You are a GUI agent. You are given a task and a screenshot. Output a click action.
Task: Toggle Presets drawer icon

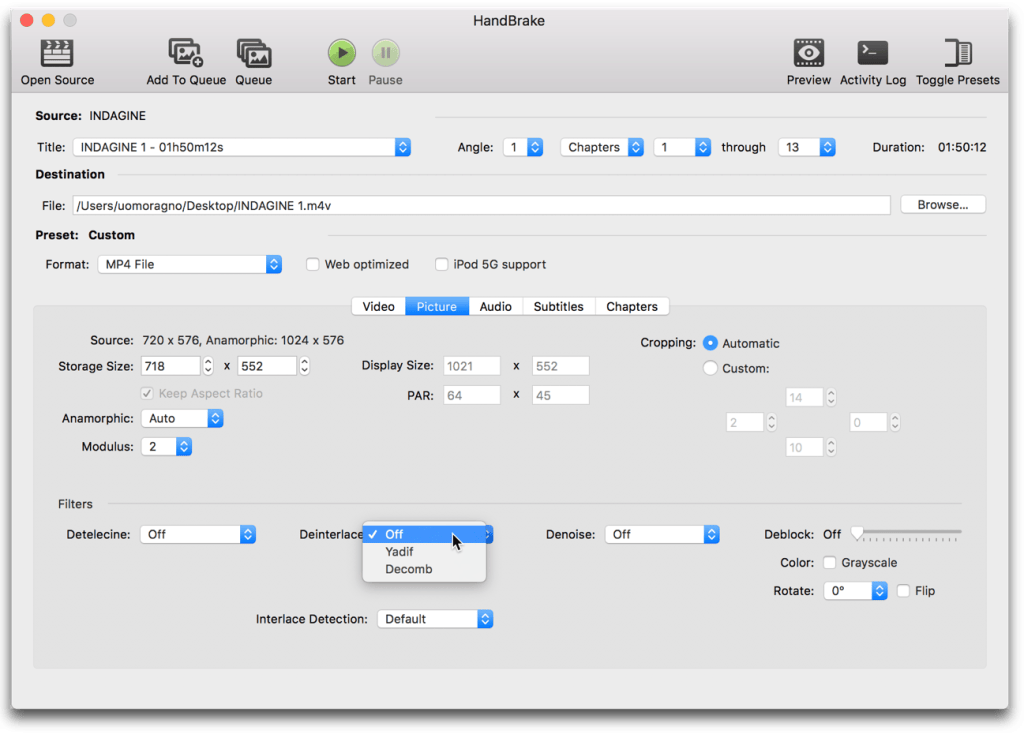957,54
